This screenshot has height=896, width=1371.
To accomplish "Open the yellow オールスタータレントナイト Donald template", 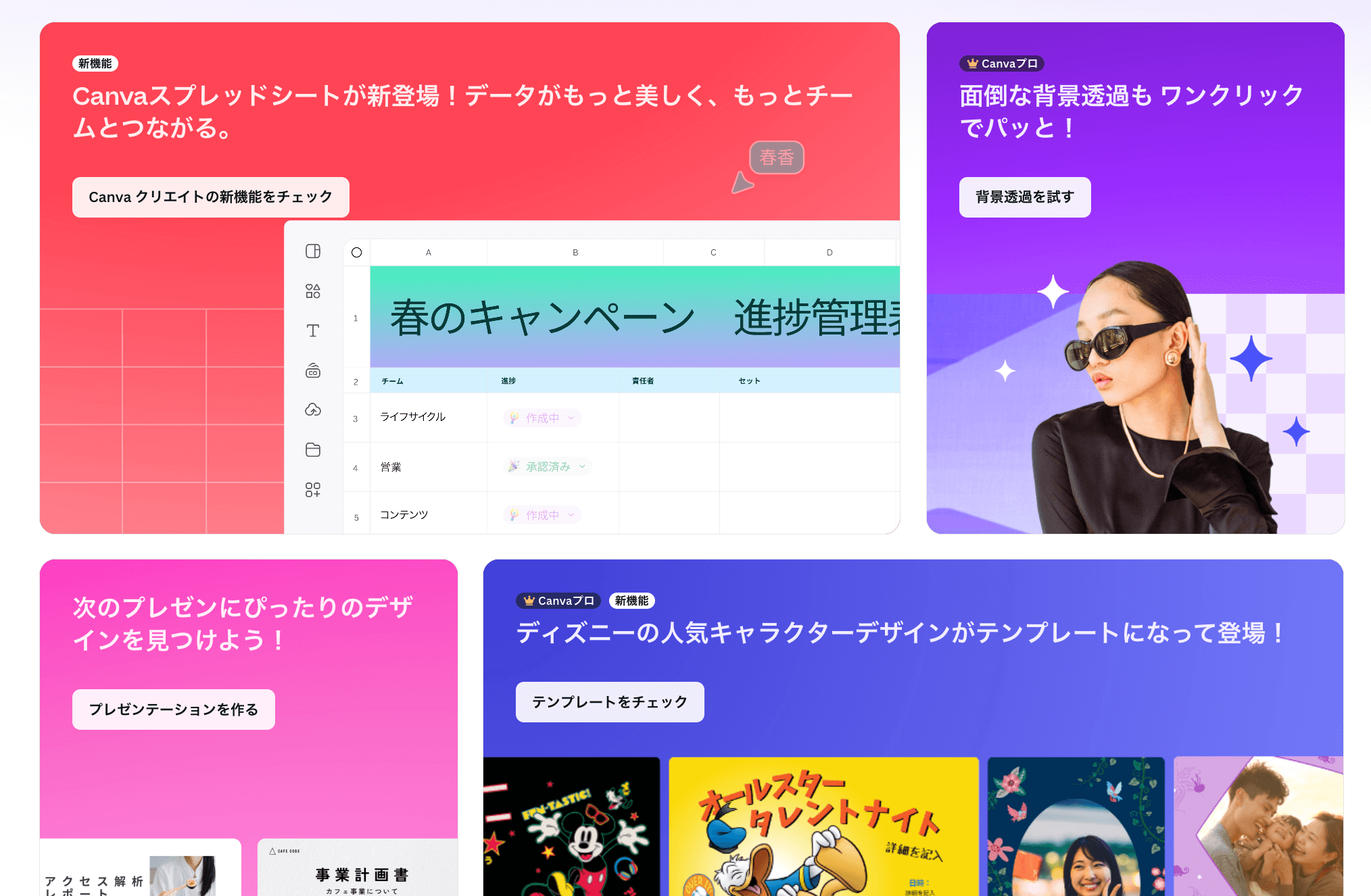I will coord(823,828).
